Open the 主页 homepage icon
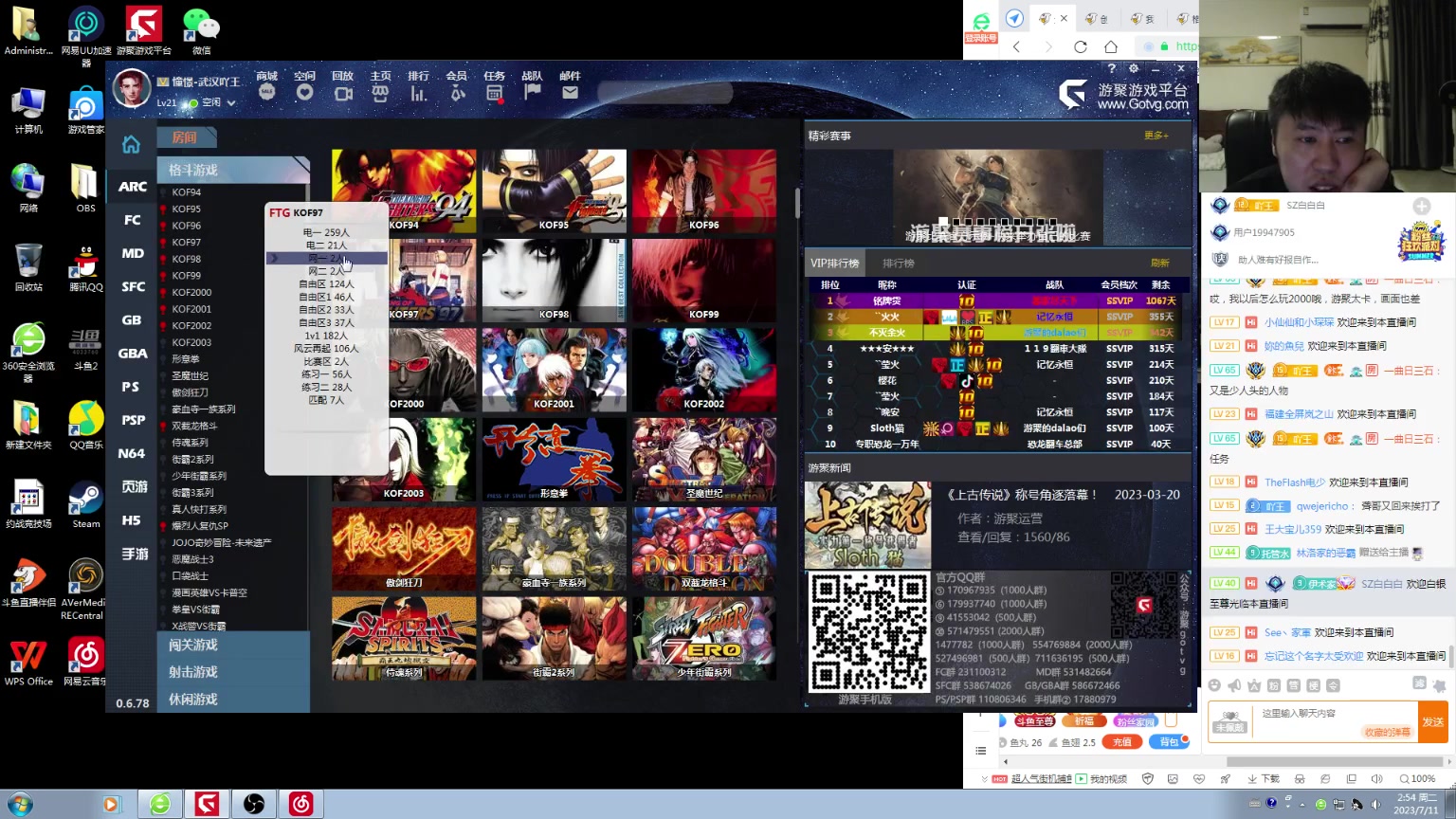Image resolution: width=1456 pixels, height=819 pixels. tap(380, 93)
